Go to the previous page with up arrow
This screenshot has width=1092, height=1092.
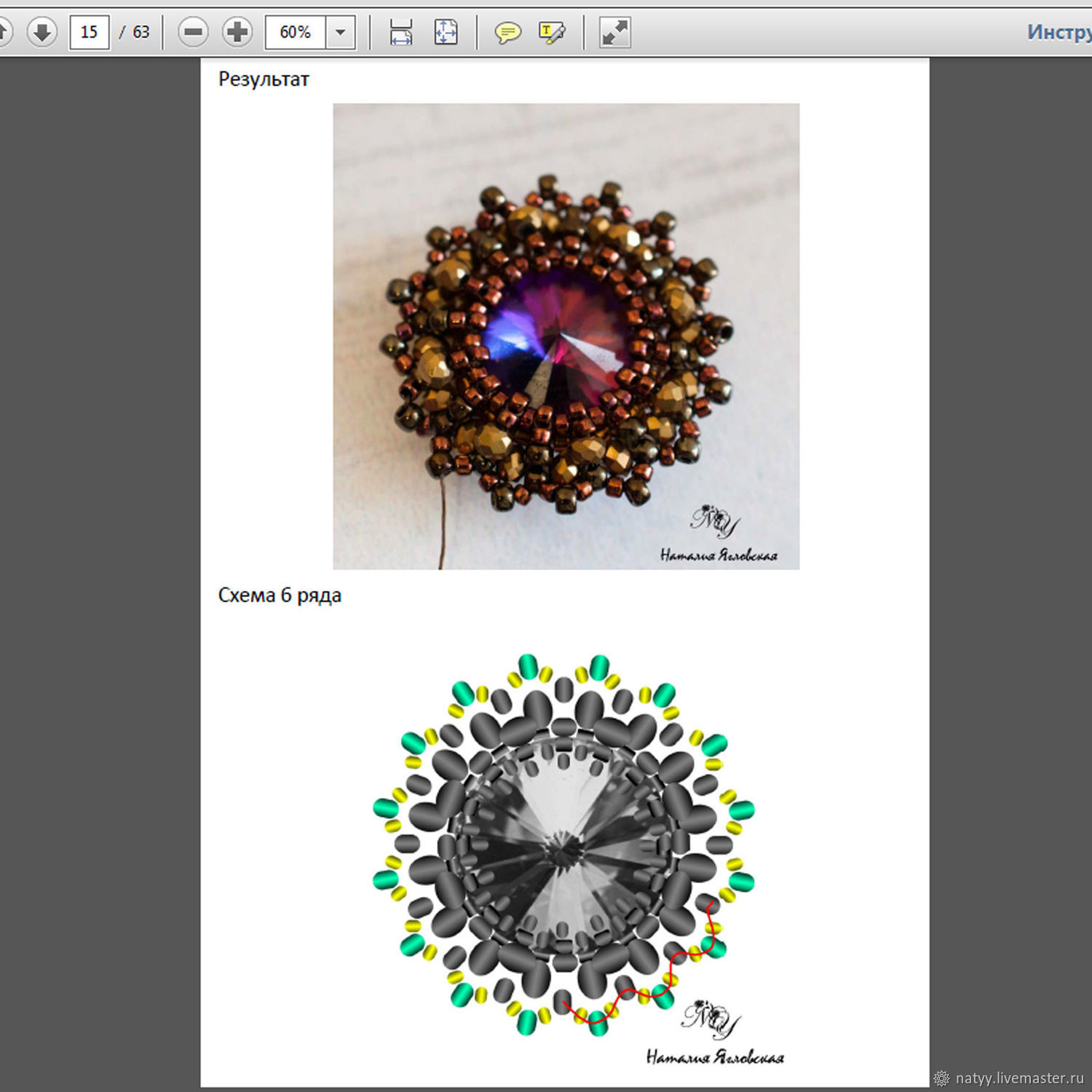click(3, 32)
